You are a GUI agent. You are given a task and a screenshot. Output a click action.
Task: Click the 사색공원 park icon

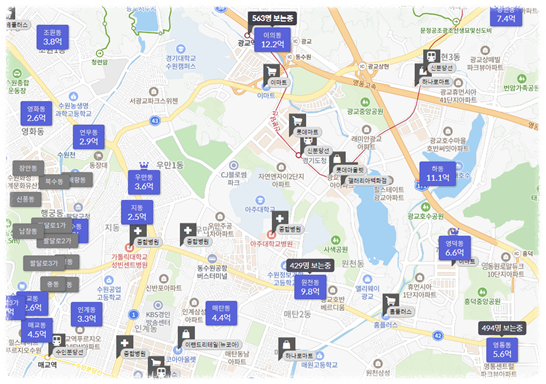point(335,240)
